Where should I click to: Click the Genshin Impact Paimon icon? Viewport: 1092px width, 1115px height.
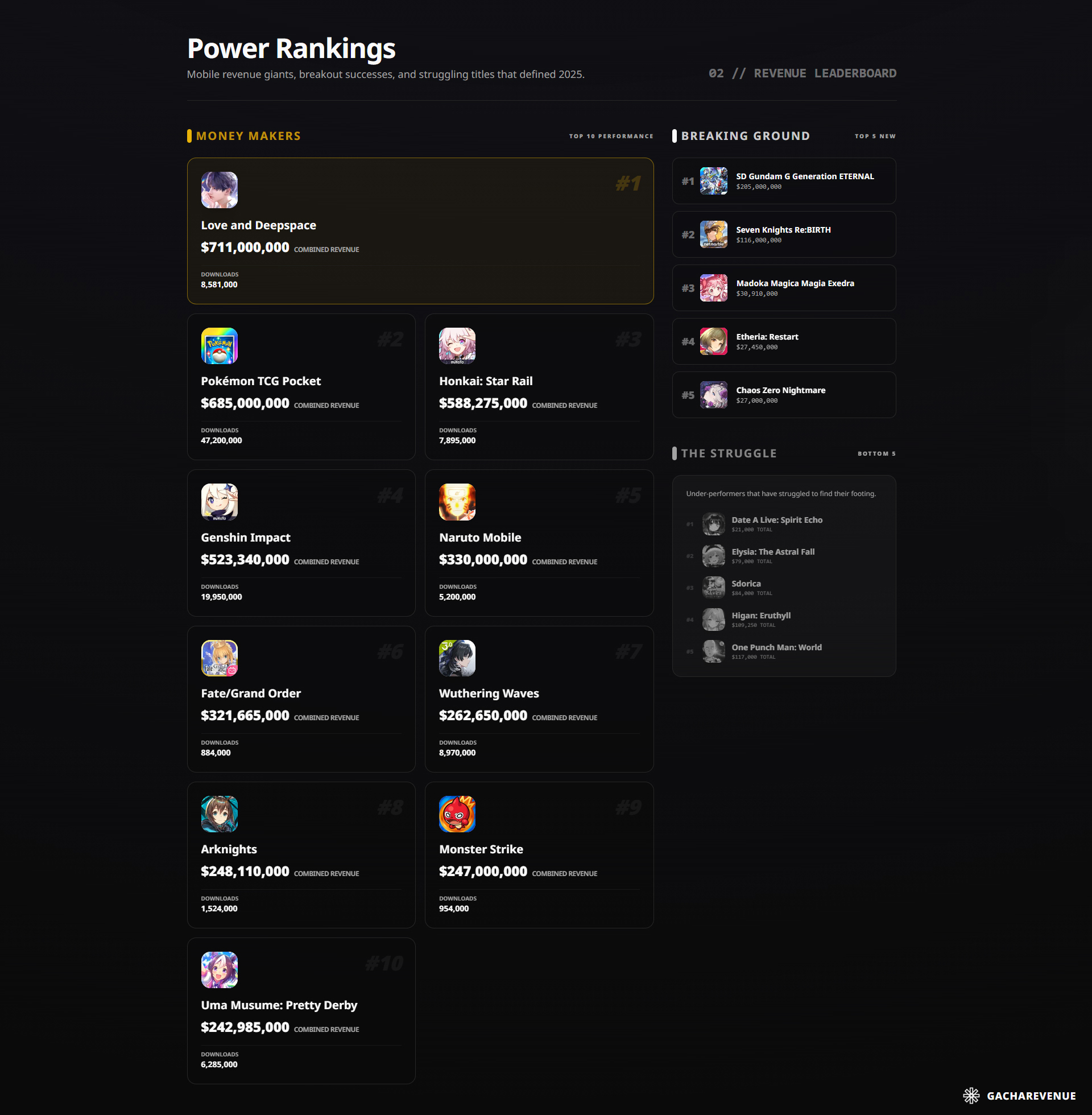click(219, 502)
